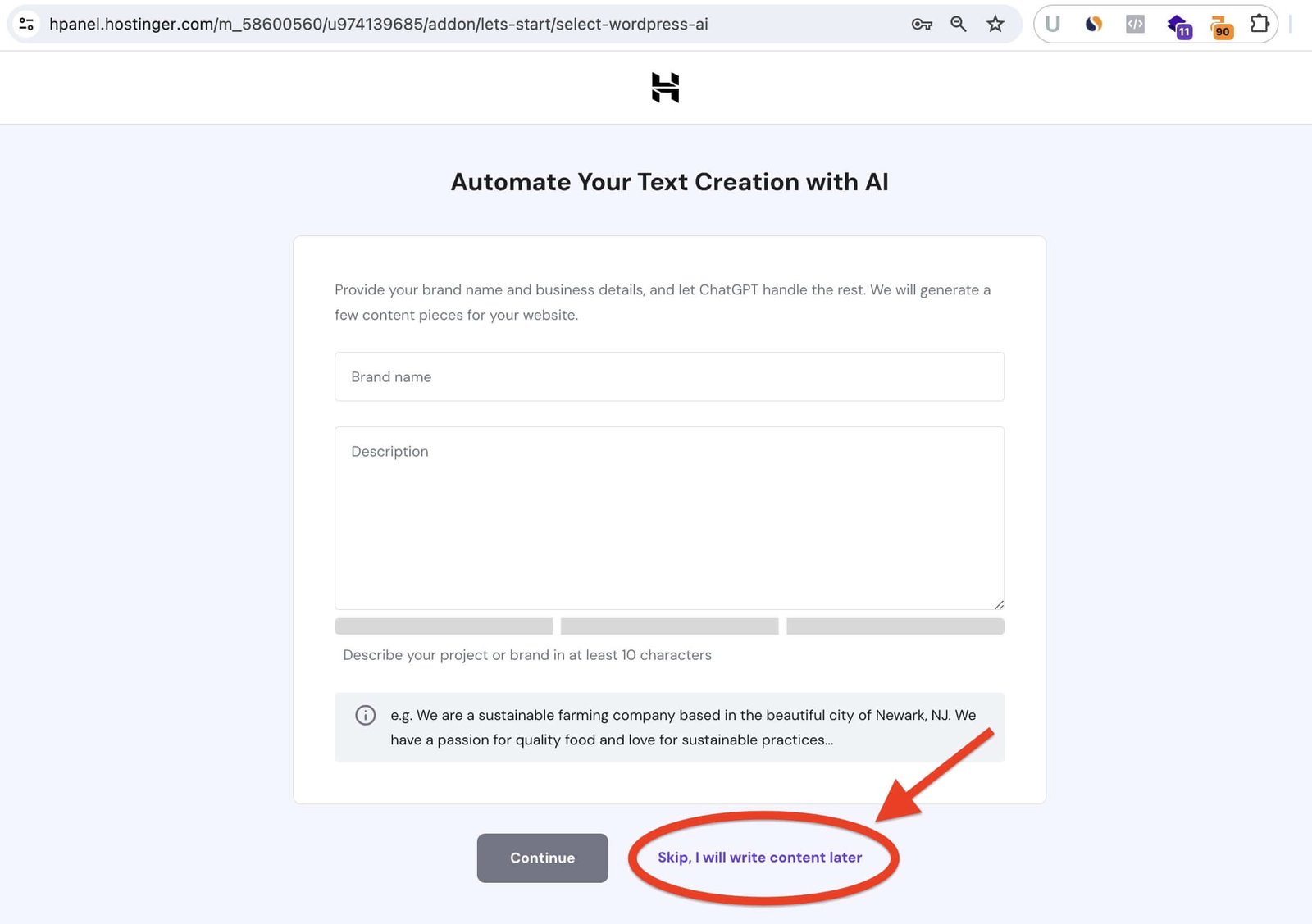Click the browser URL address text

click(x=378, y=24)
